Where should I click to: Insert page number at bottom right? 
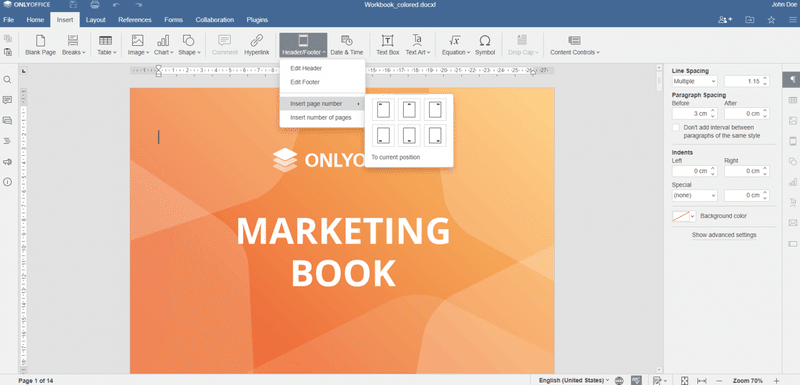click(435, 136)
